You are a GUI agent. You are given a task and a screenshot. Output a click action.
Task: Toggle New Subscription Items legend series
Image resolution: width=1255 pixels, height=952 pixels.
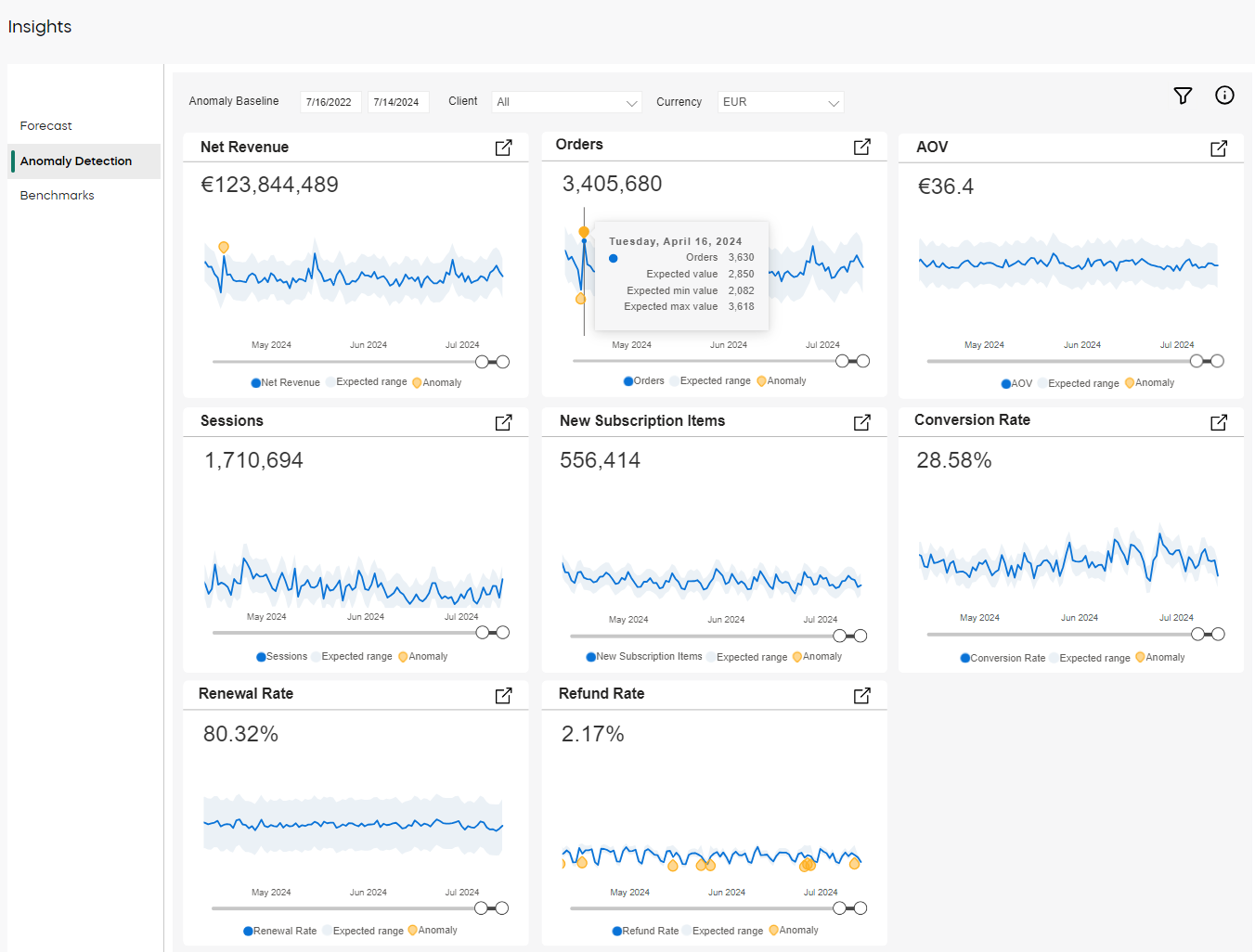pyautogui.click(x=644, y=656)
